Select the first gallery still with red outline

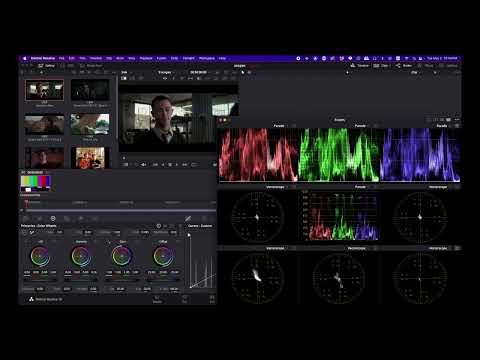[x=44, y=90]
